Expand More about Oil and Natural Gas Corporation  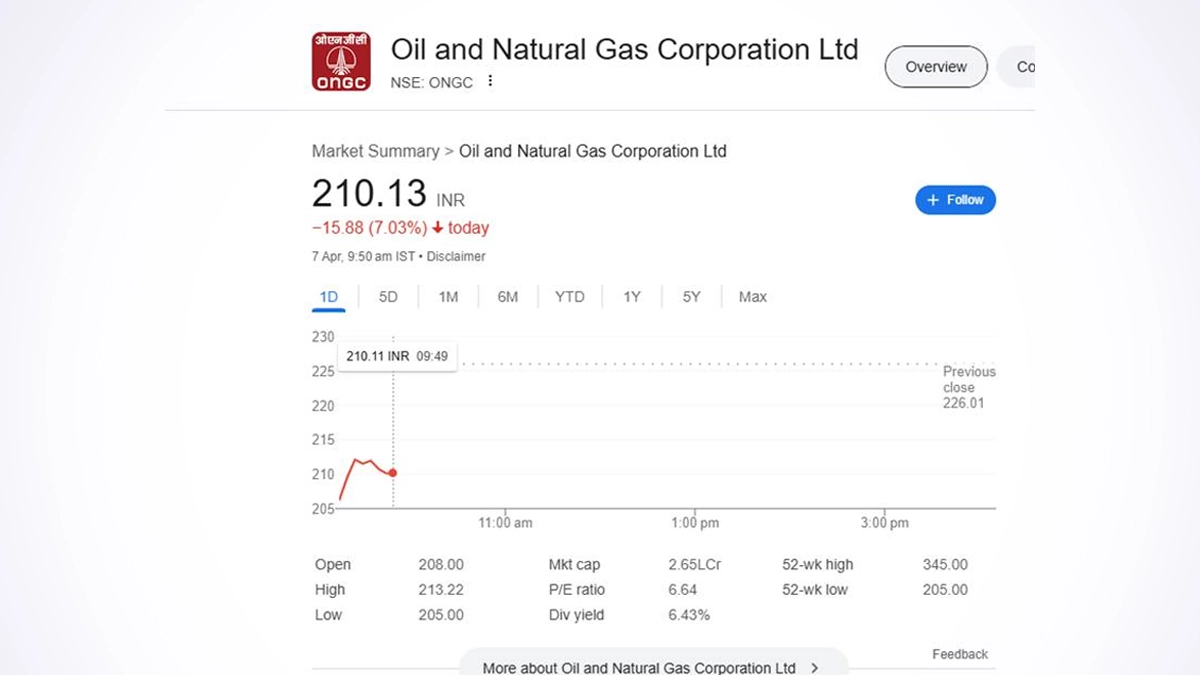tap(650, 666)
